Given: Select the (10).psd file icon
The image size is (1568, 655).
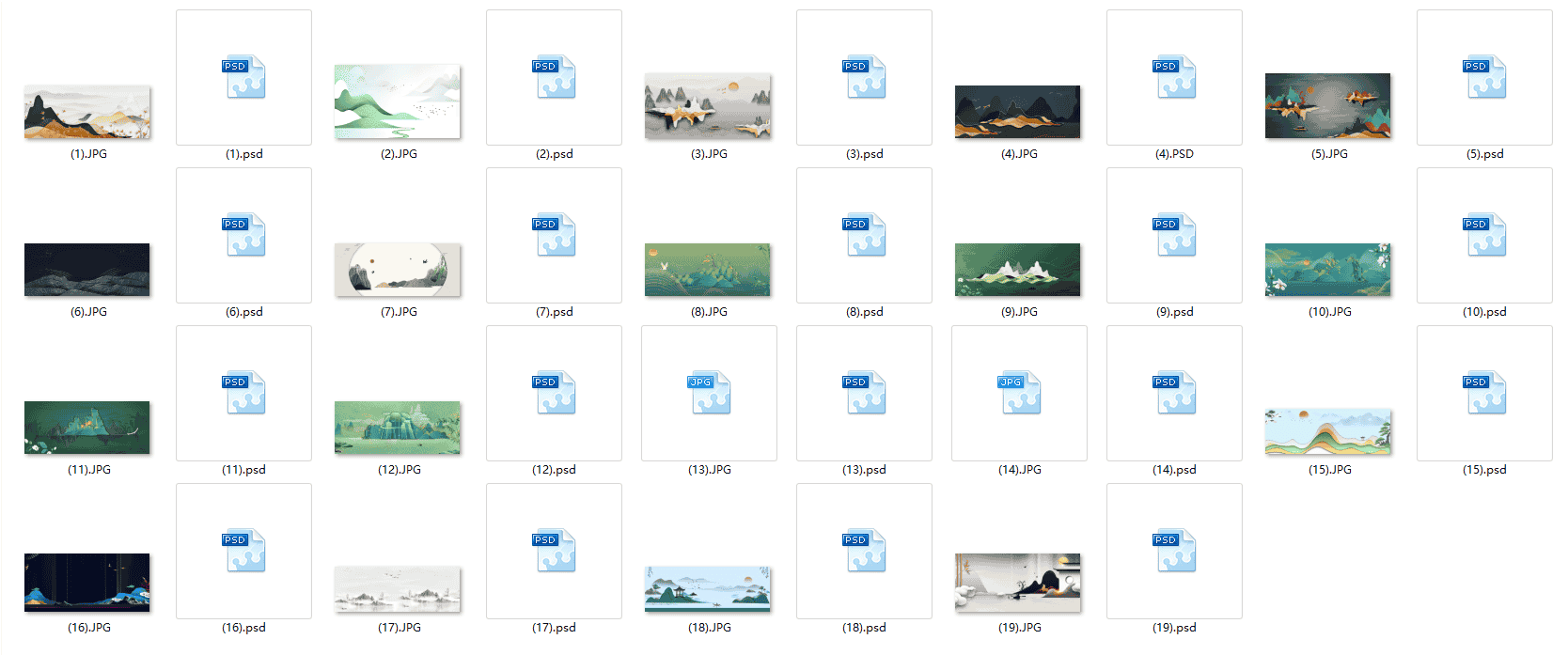Looking at the screenshot, I should [1484, 235].
